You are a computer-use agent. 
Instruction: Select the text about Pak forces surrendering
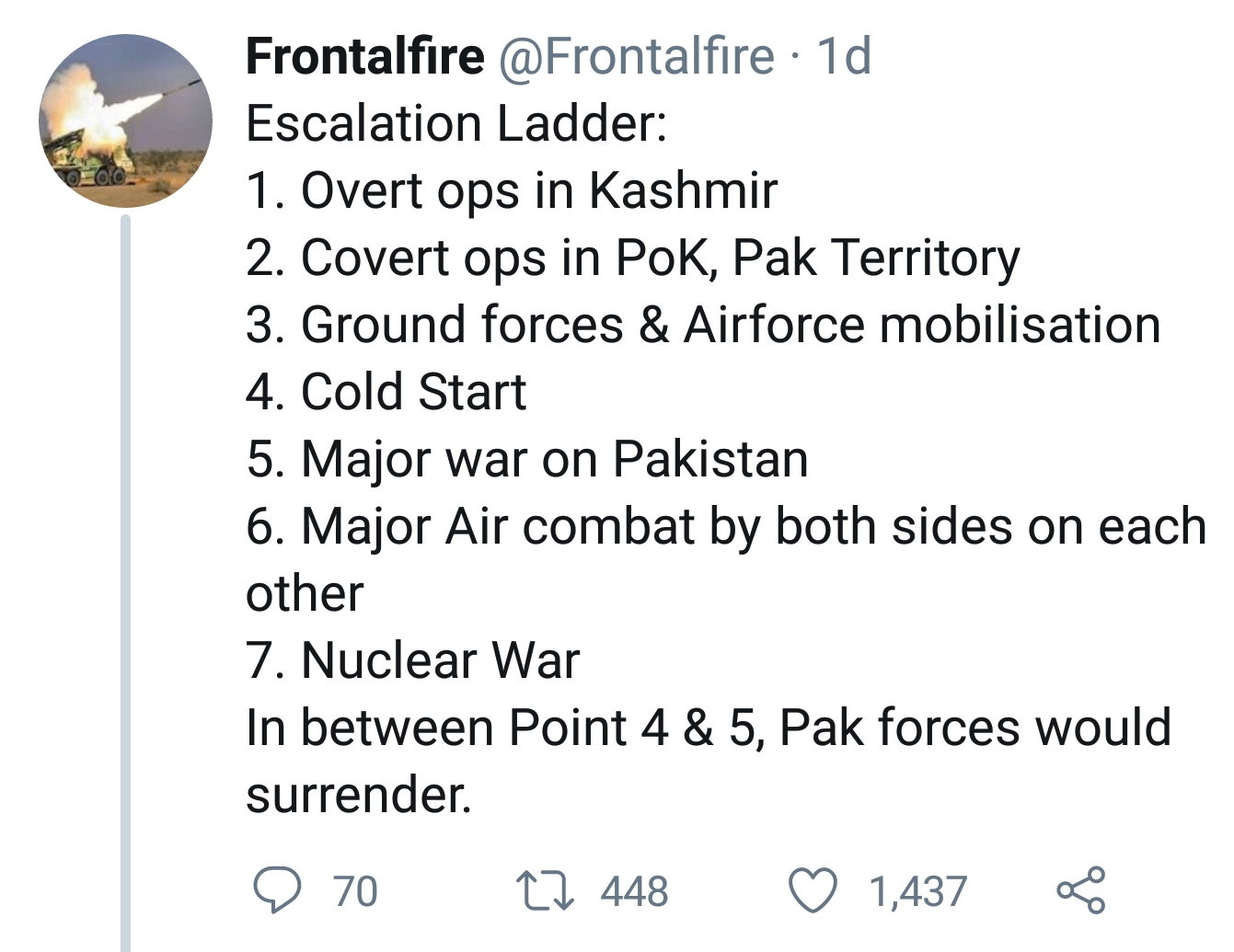pos(709,761)
